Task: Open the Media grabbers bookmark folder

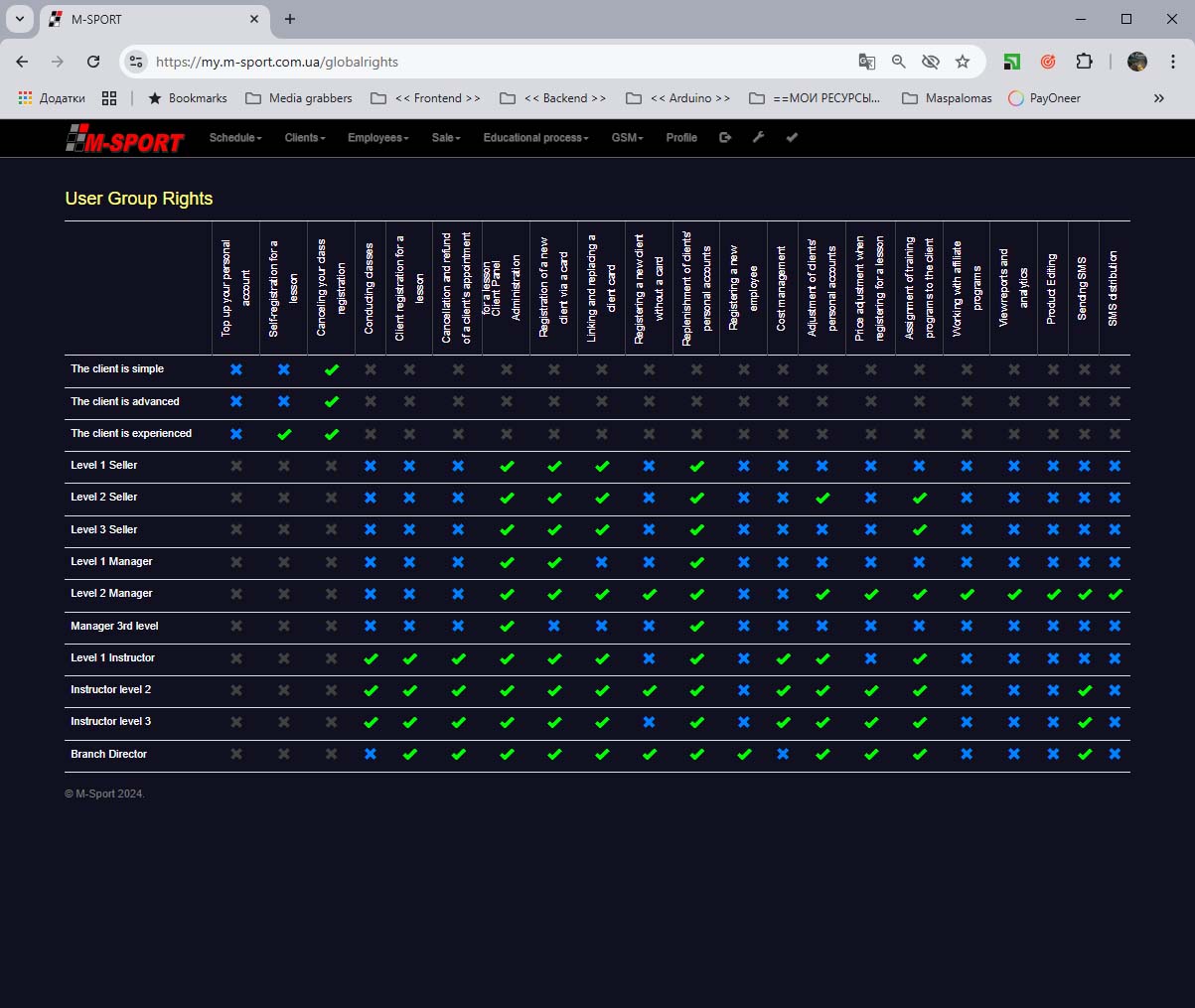Action: coord(299,98)
